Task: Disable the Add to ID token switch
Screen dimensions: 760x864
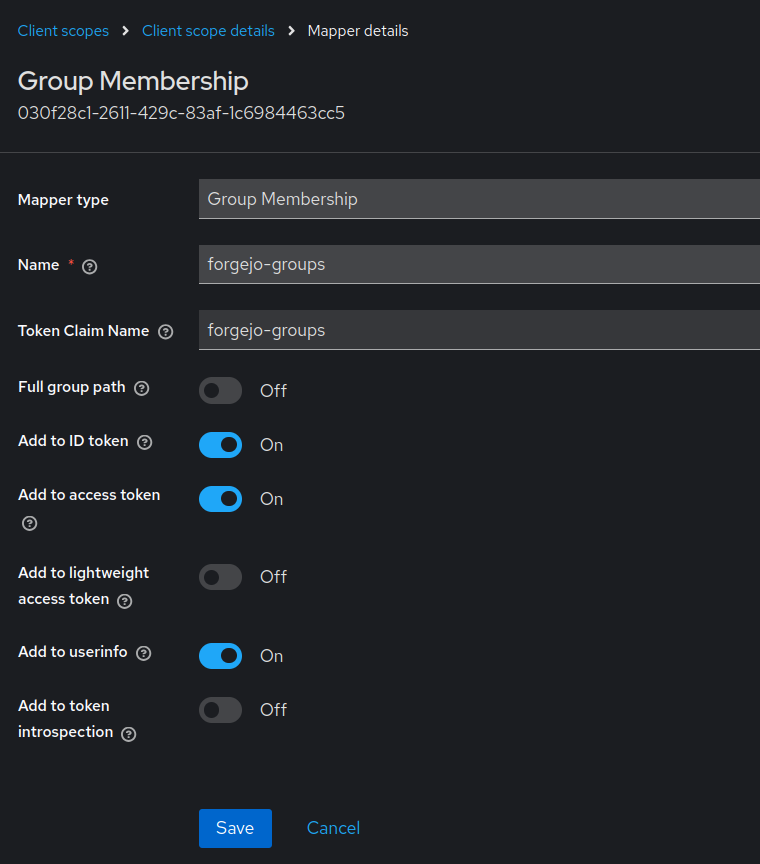Action: (x=221, y=445)
